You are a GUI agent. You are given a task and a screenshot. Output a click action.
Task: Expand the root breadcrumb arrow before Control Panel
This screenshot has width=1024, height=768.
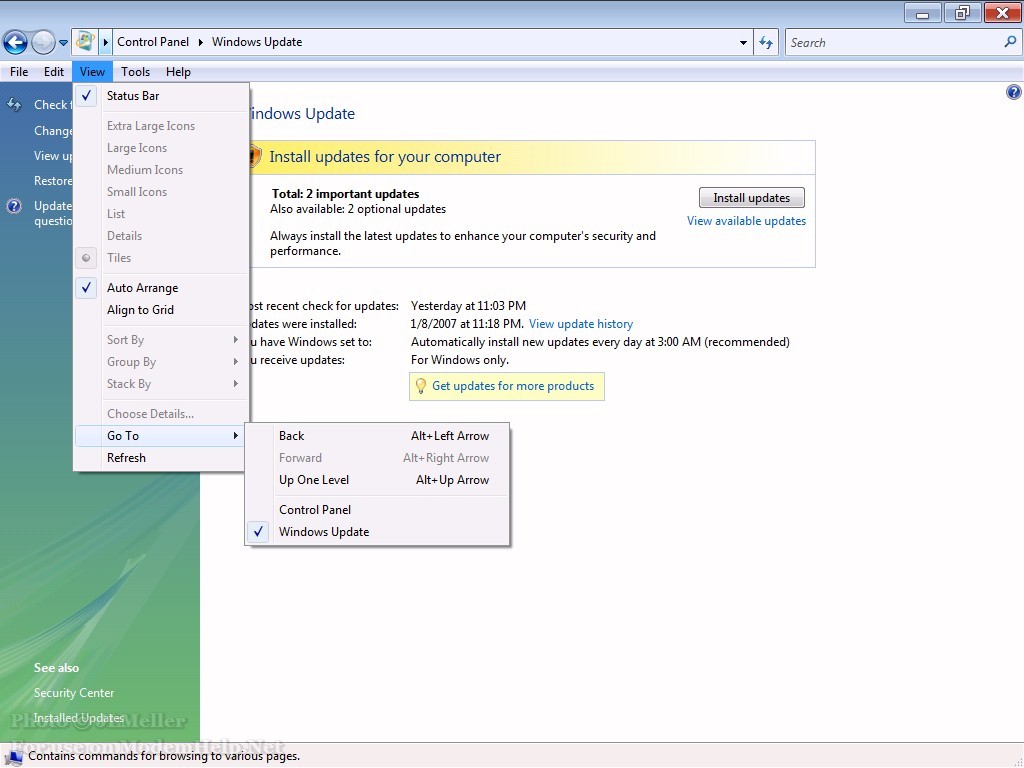coord(105,42)
